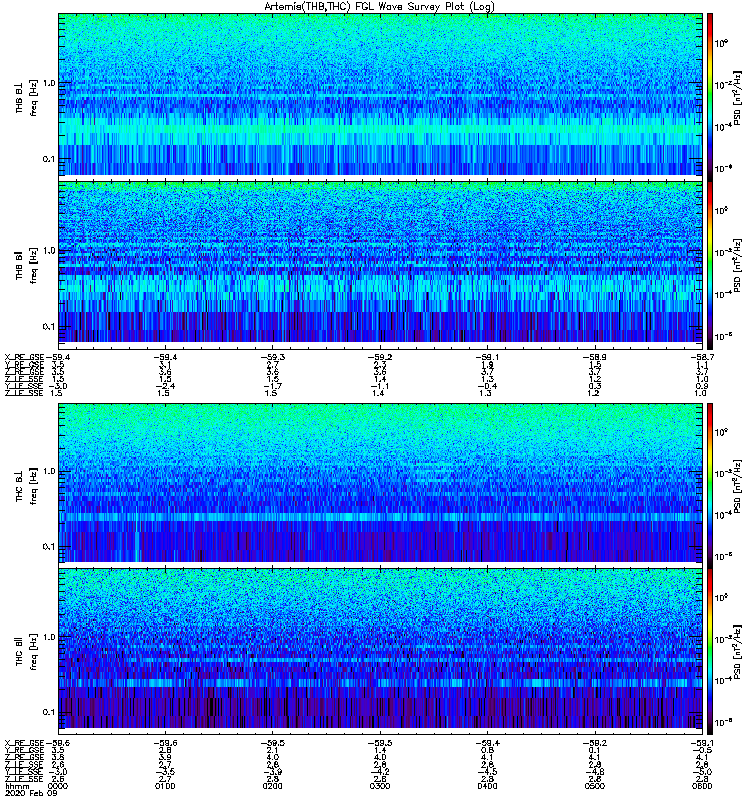Click the 'PSD [nT²/Hz]' label of THB B⊥ color bar
Screen dimensions: 750x800
(738, 98)
